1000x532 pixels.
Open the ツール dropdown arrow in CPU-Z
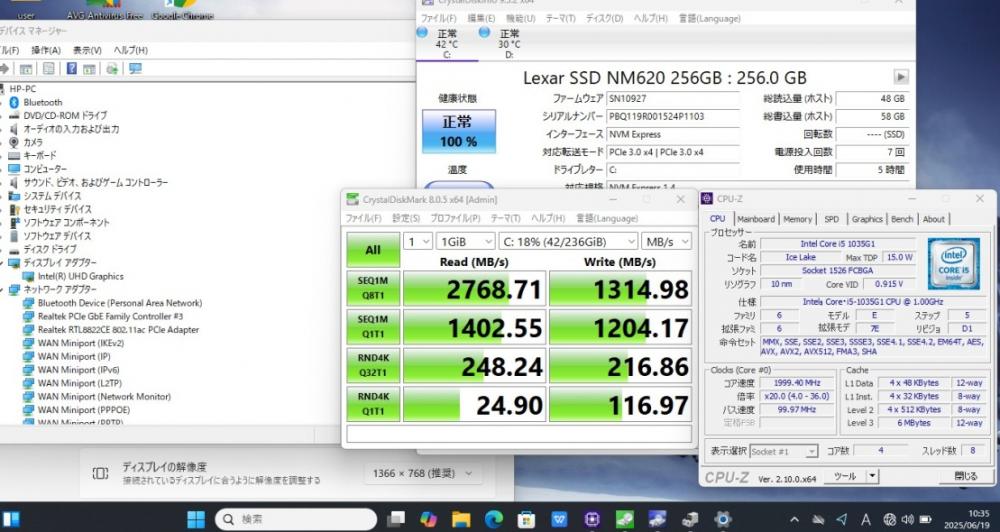click(x=872, y=476)
